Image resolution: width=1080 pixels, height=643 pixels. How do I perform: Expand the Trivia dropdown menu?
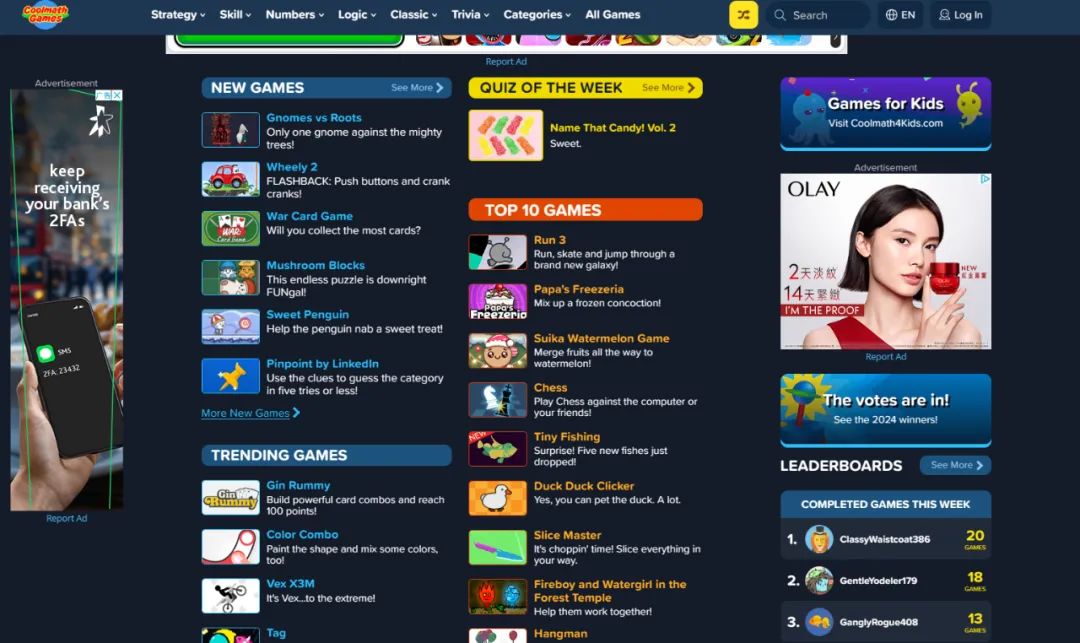(x=470, y=14)
